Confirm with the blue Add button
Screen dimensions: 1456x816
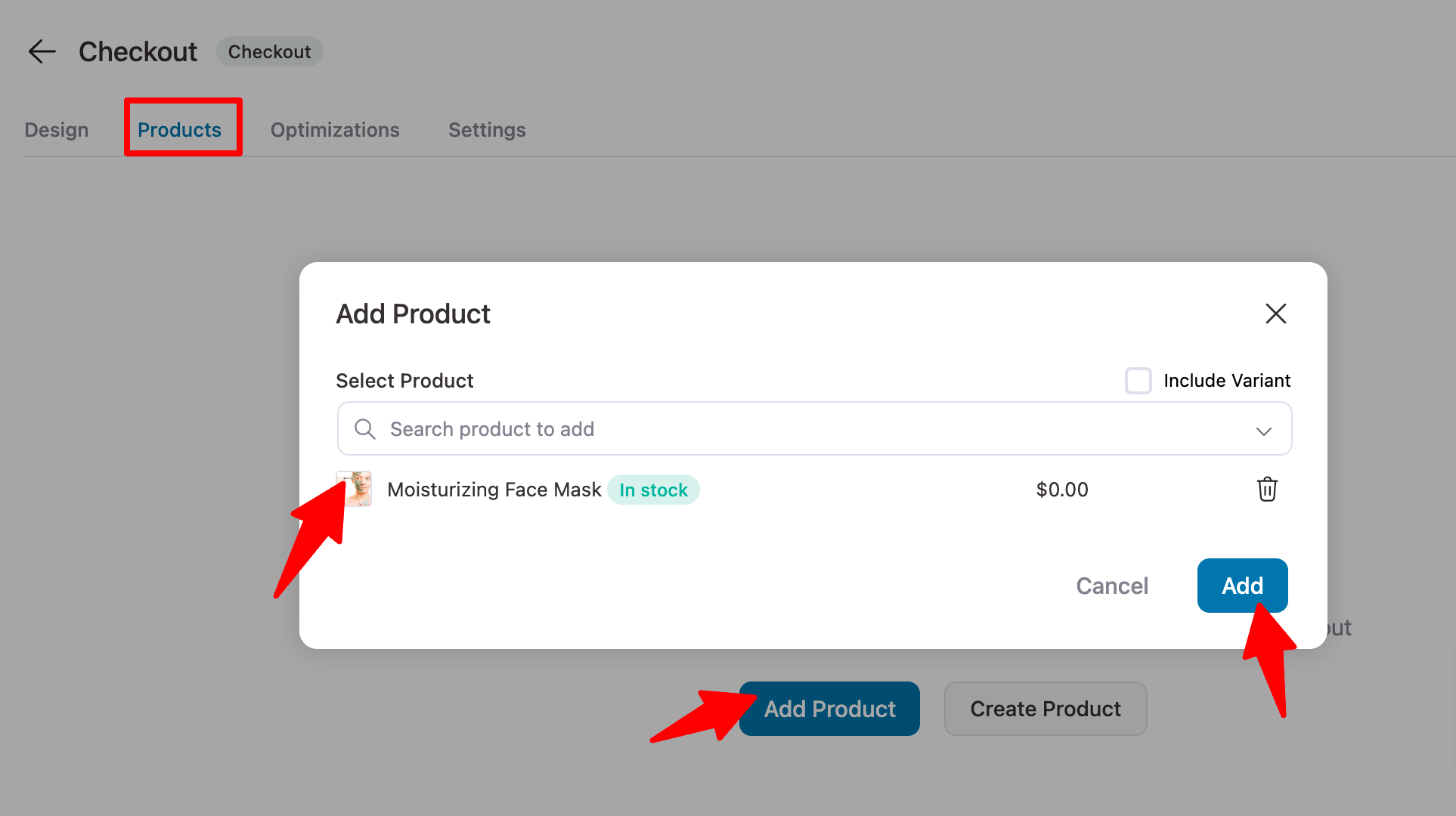coord(1242,586)
